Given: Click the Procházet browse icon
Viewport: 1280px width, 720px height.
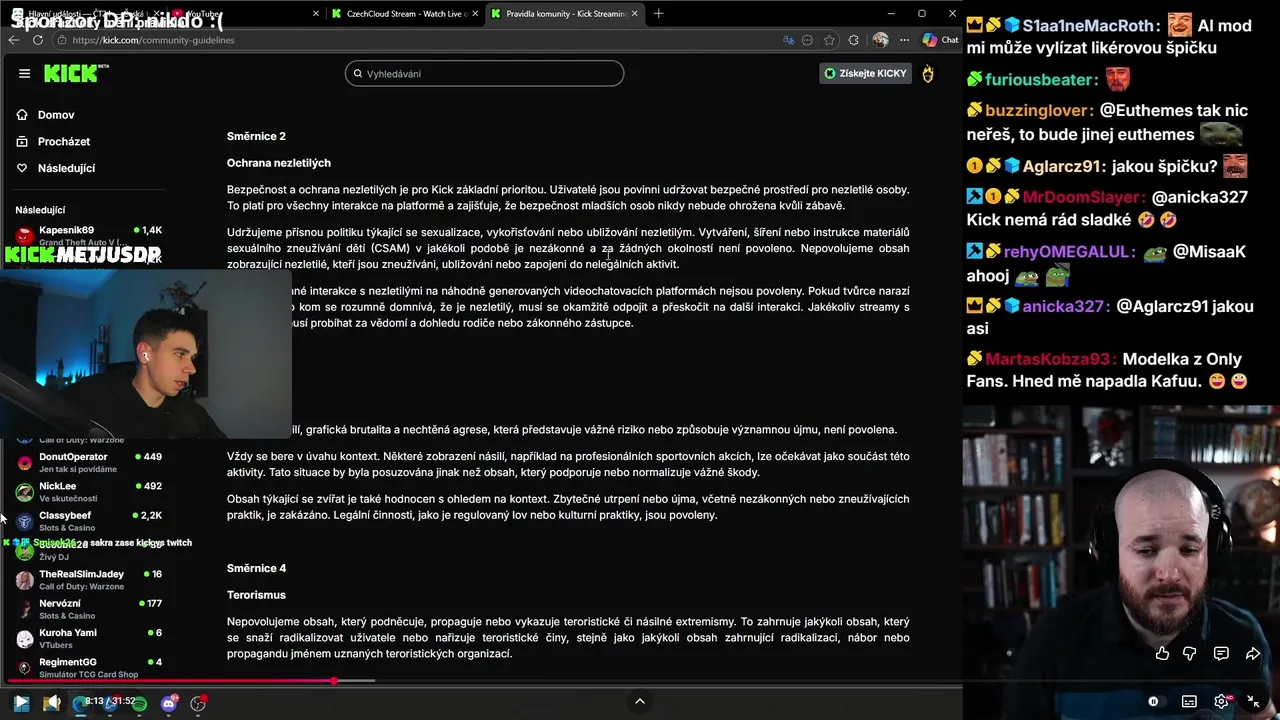Looking at the screenshot, I should pos(22,142).
